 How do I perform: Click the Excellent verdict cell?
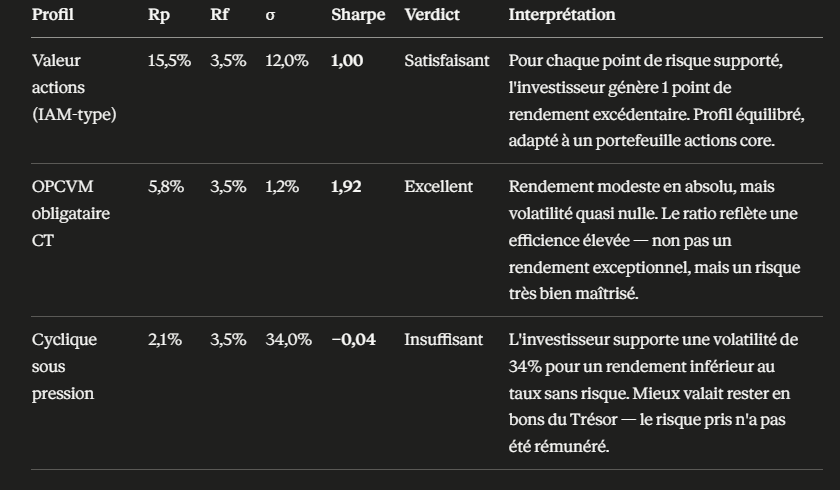(x=438, y=187)
